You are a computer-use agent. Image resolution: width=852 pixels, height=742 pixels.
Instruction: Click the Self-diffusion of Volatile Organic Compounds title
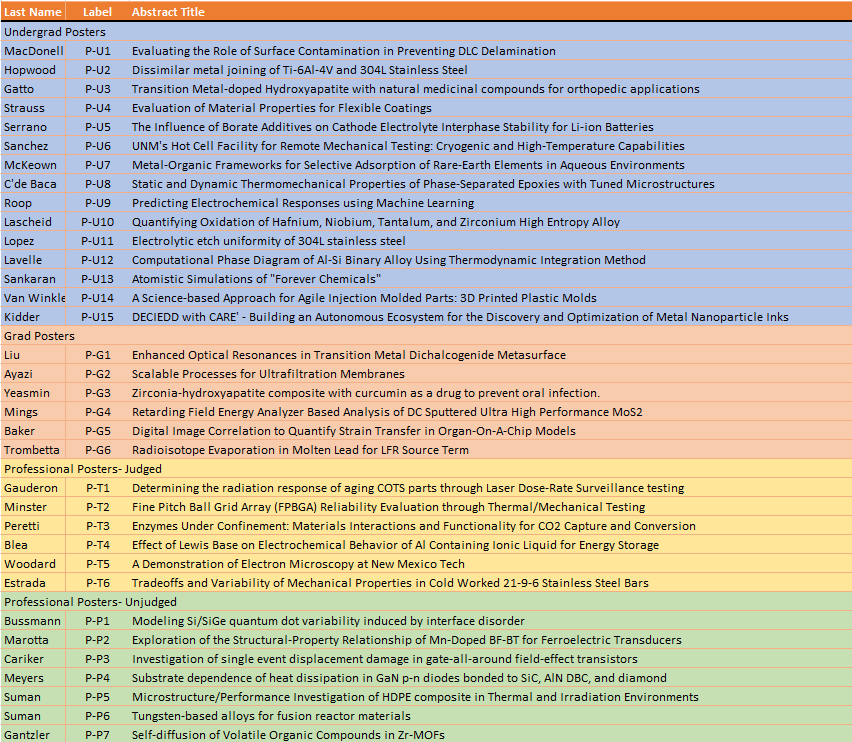coord(288,735)
